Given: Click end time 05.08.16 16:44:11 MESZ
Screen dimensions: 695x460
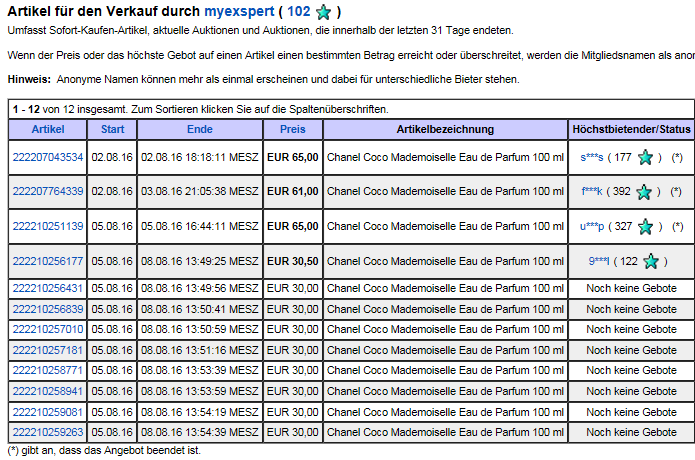Looking at the screenshot, I should click(x=200, y=226).
